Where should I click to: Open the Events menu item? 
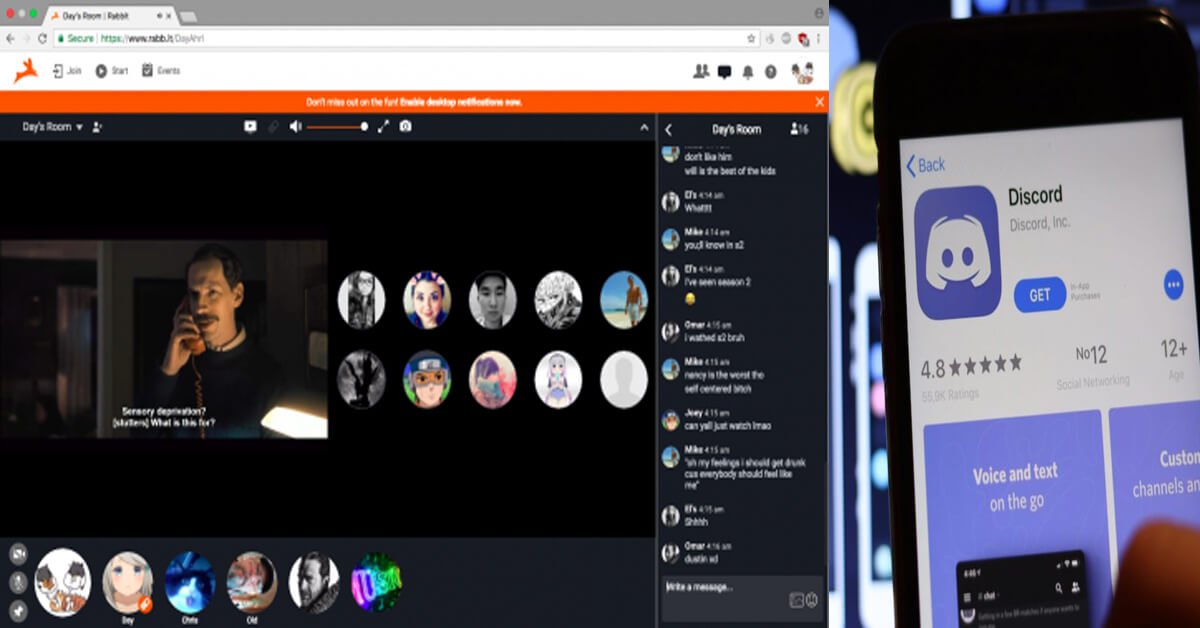click(x=161, y=71)
